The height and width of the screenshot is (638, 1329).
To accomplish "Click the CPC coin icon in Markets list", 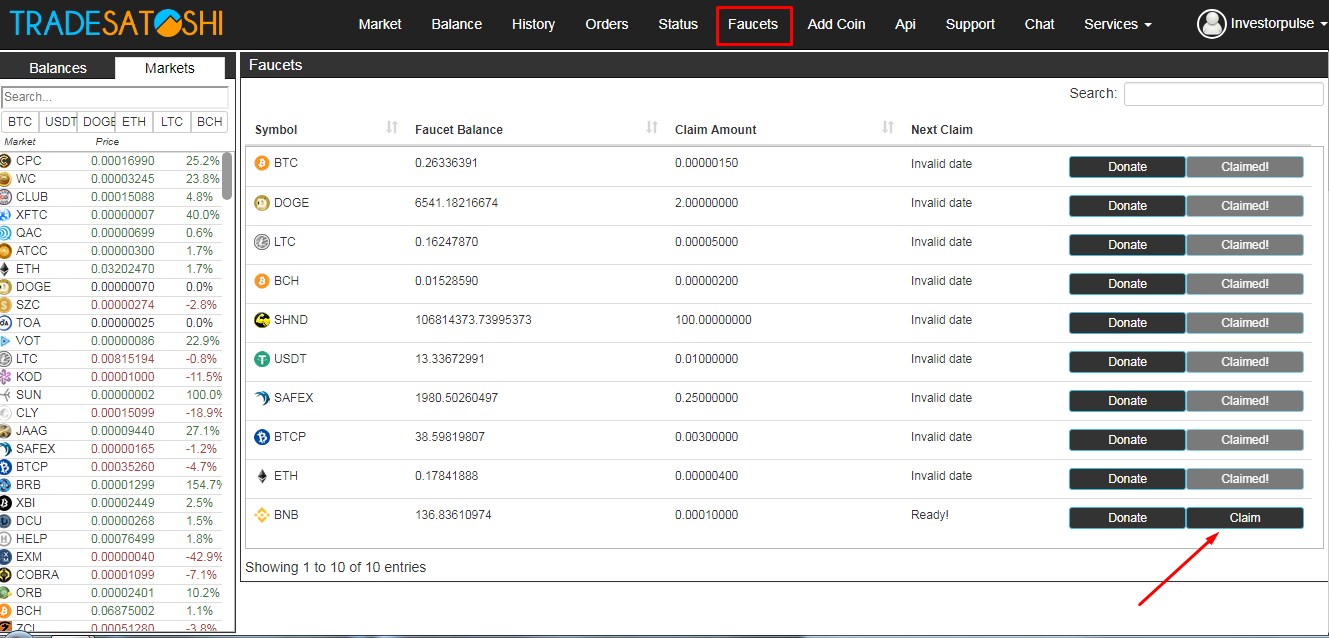I will tap(6, 161).
